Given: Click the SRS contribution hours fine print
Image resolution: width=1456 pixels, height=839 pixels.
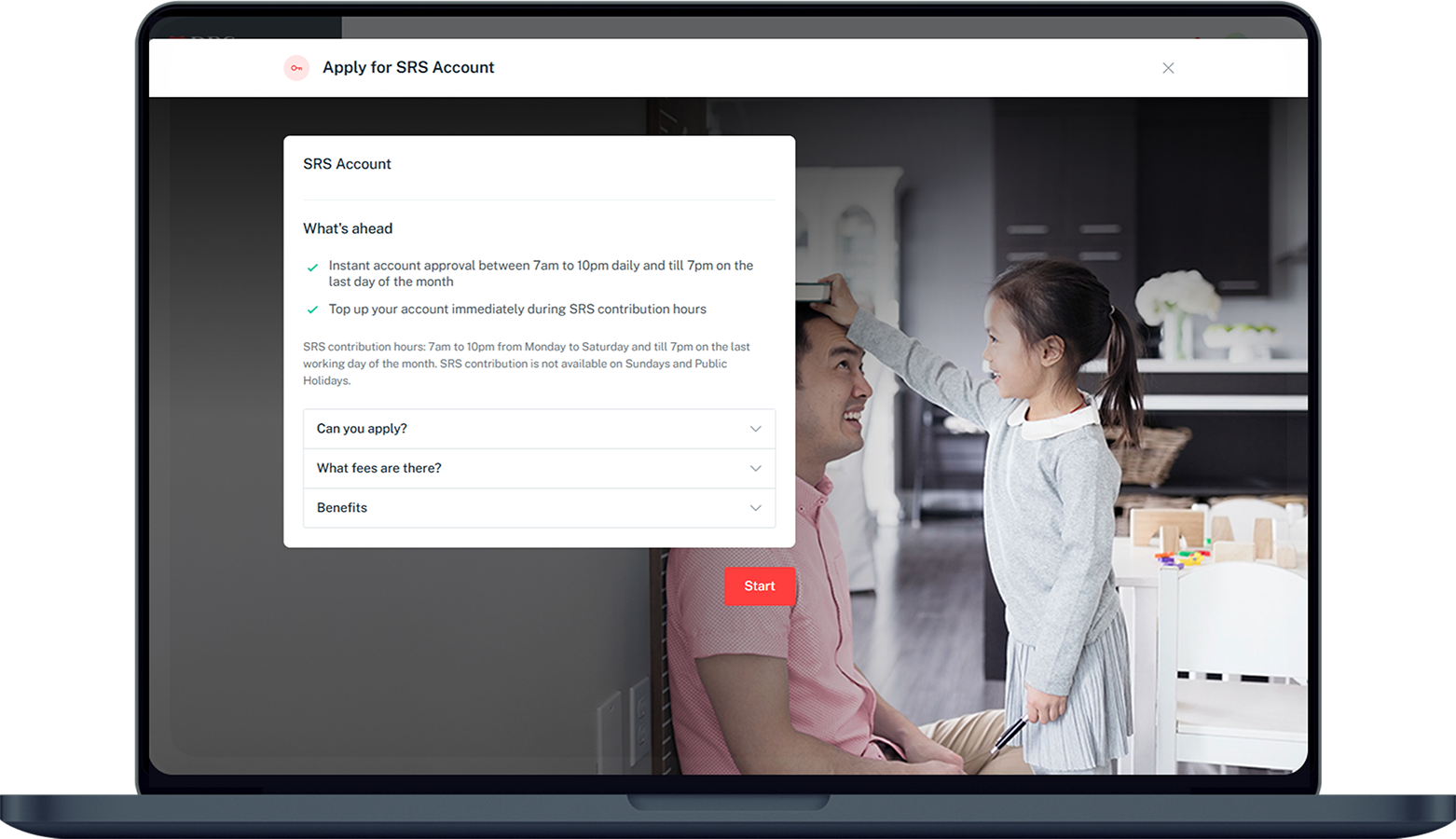Looking at the screenshot, I should tap(527, 364).
